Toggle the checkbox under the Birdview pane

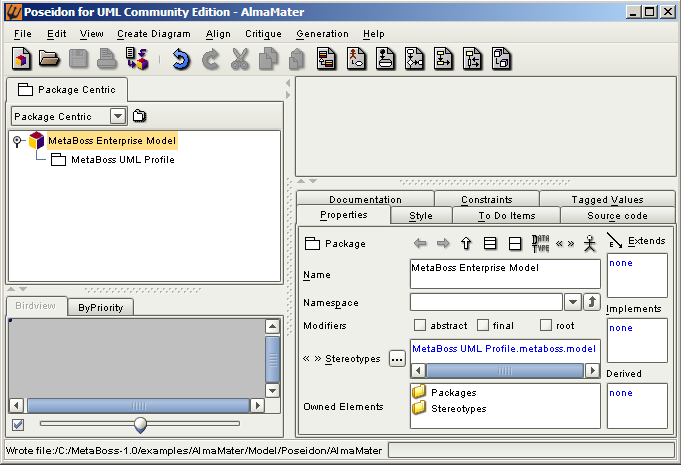pyautogui.click(x=18, y=424)
